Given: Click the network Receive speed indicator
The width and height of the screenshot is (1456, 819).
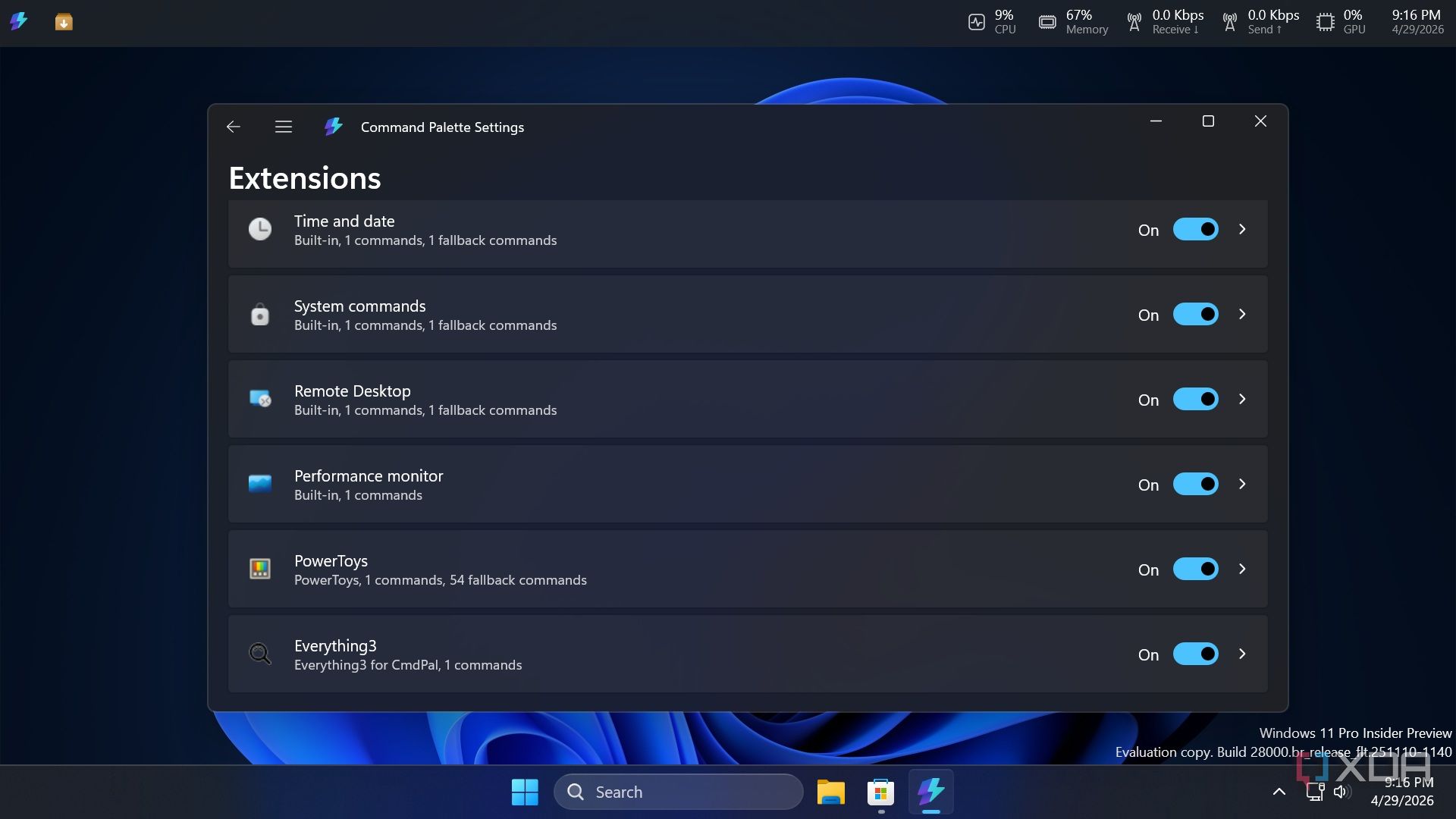Looking at the screenshot, I should pyautogui.click(x=1165, y=22).
